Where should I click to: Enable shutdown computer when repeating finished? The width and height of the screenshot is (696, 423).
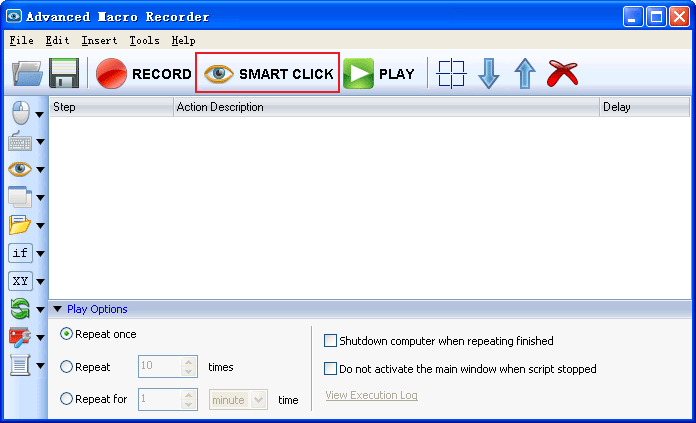[331, 341]
